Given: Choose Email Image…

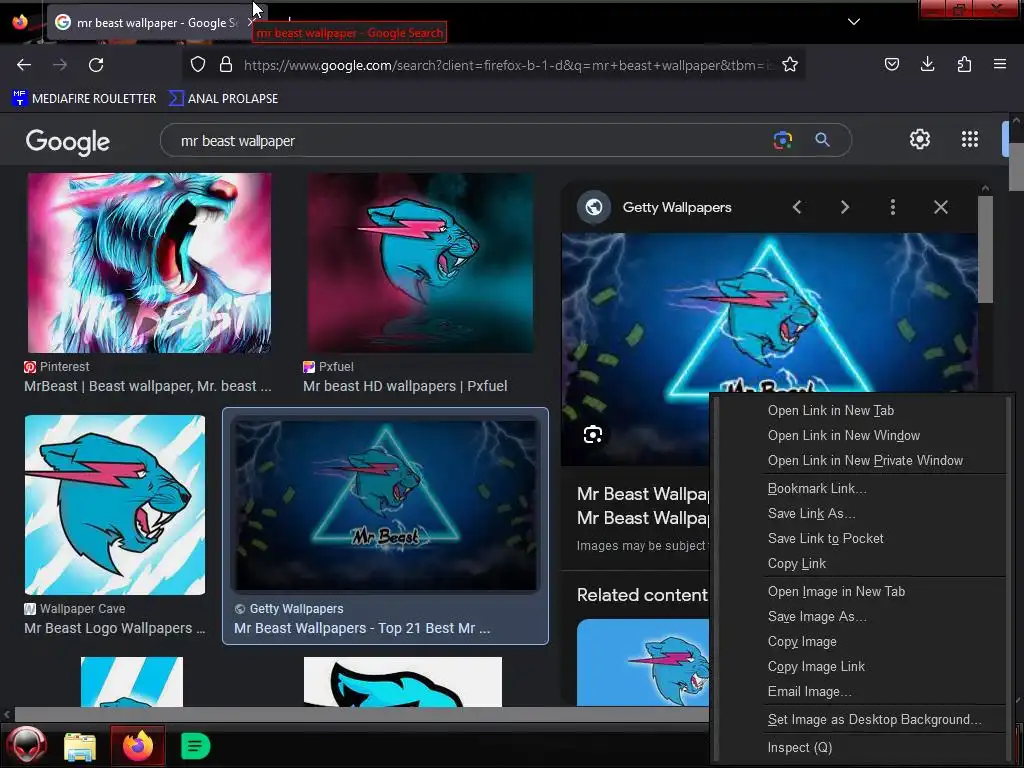Looking at the screenshot, I should click(809, 692).
